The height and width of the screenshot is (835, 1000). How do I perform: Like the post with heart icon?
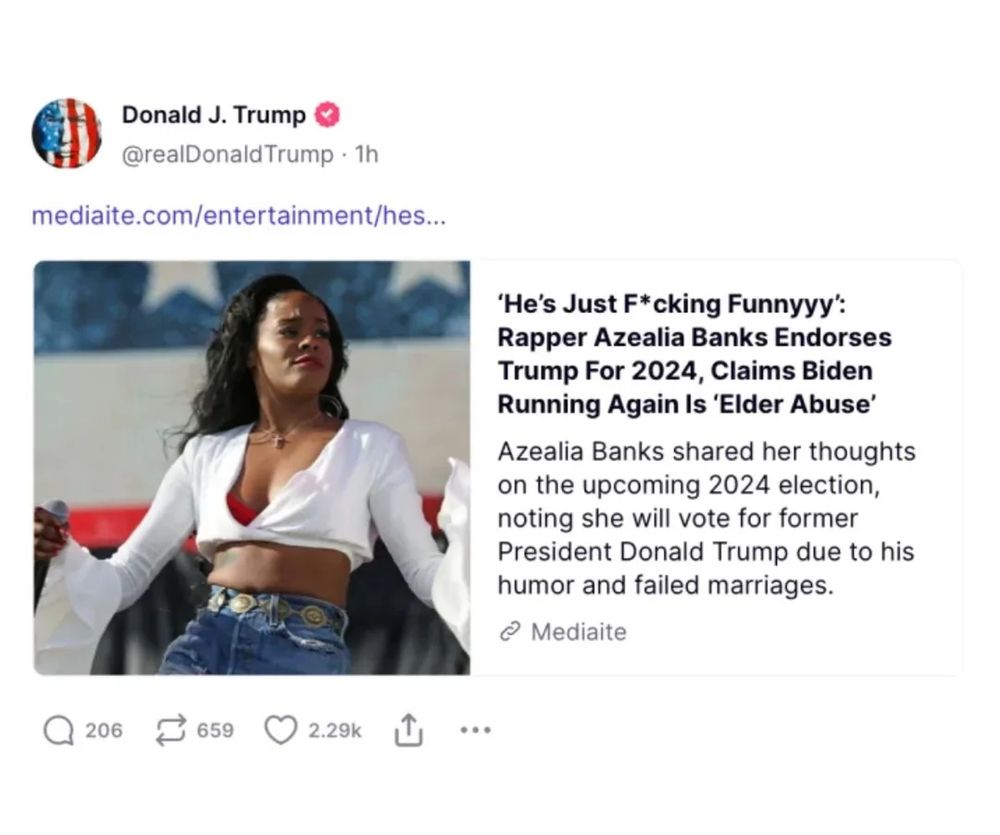(x=281, y=730)
